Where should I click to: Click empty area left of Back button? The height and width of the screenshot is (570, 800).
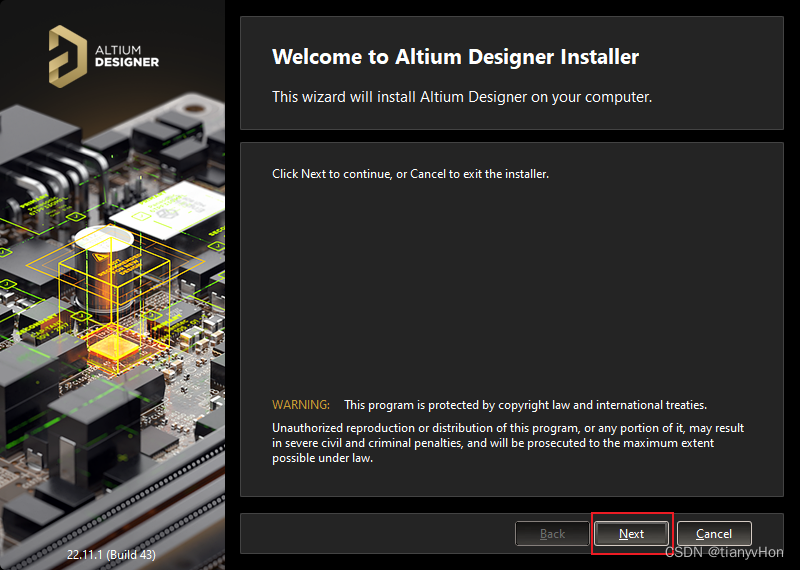[380, 534]
